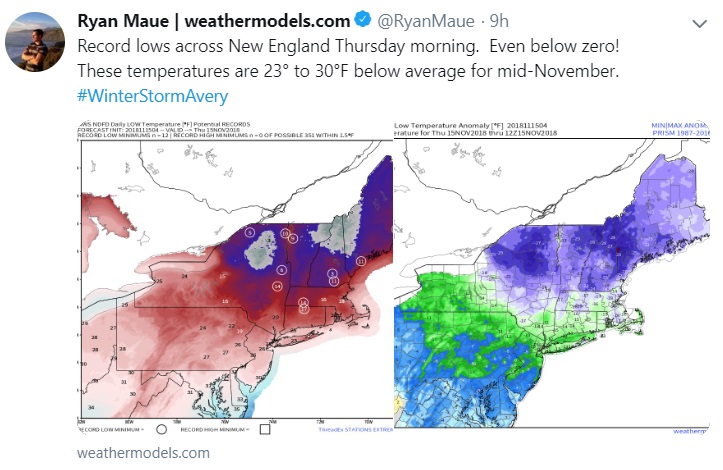Click the blue verified checkmark badge
Image resolution: width=723 pixels, height=470 pixels.
(363, 20)
